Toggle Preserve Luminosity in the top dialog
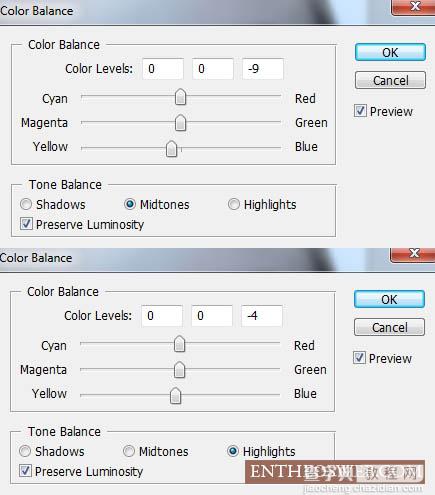The image size is (435, 495). pos(26,224)
